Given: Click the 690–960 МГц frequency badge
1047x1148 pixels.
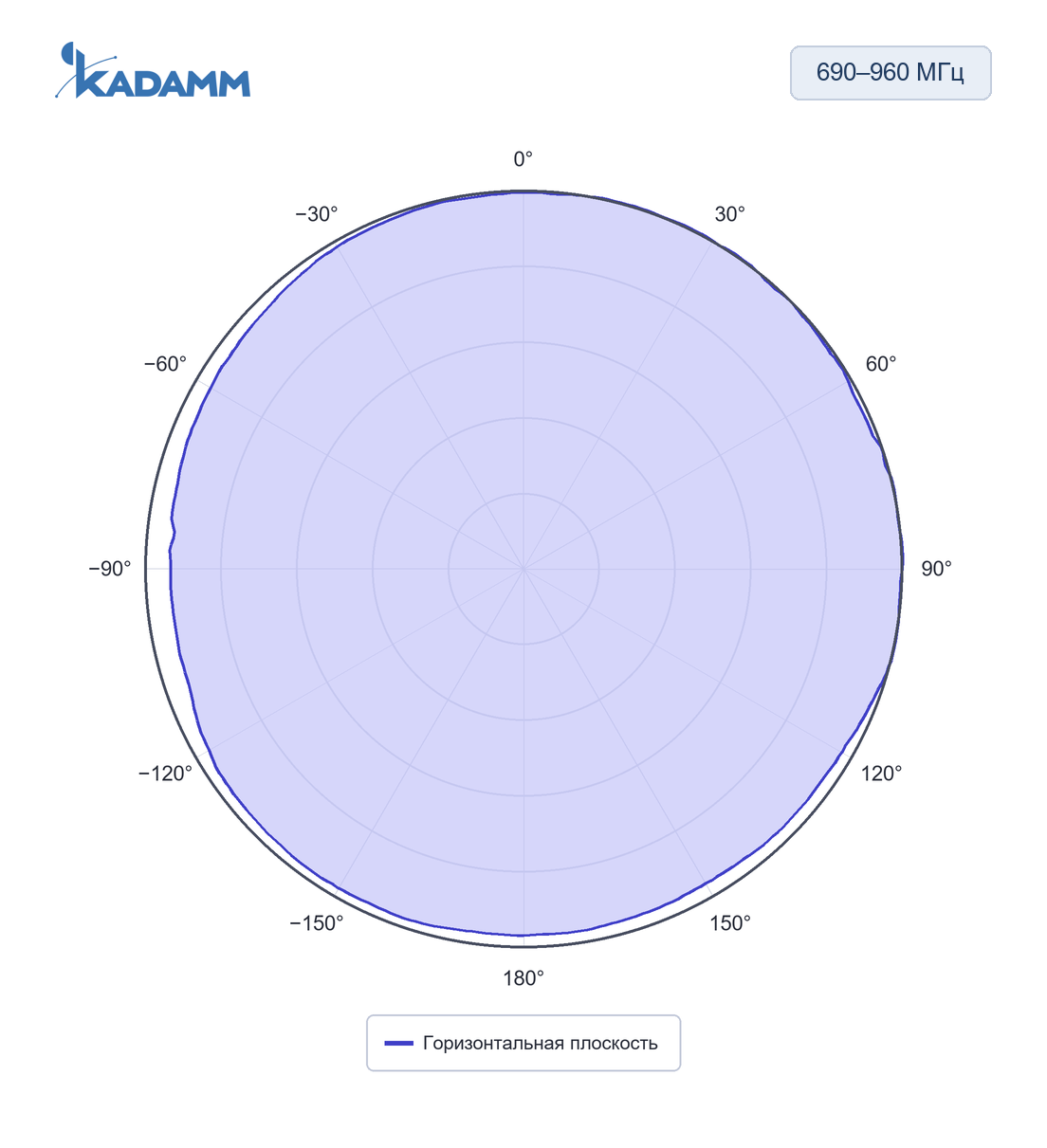Looking at the screenshot, I should (x=891, y=73).
